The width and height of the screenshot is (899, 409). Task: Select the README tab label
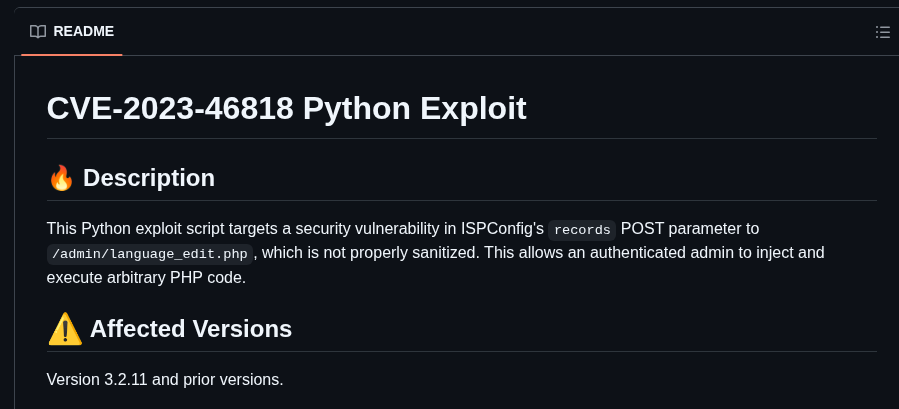click(84, 32)
